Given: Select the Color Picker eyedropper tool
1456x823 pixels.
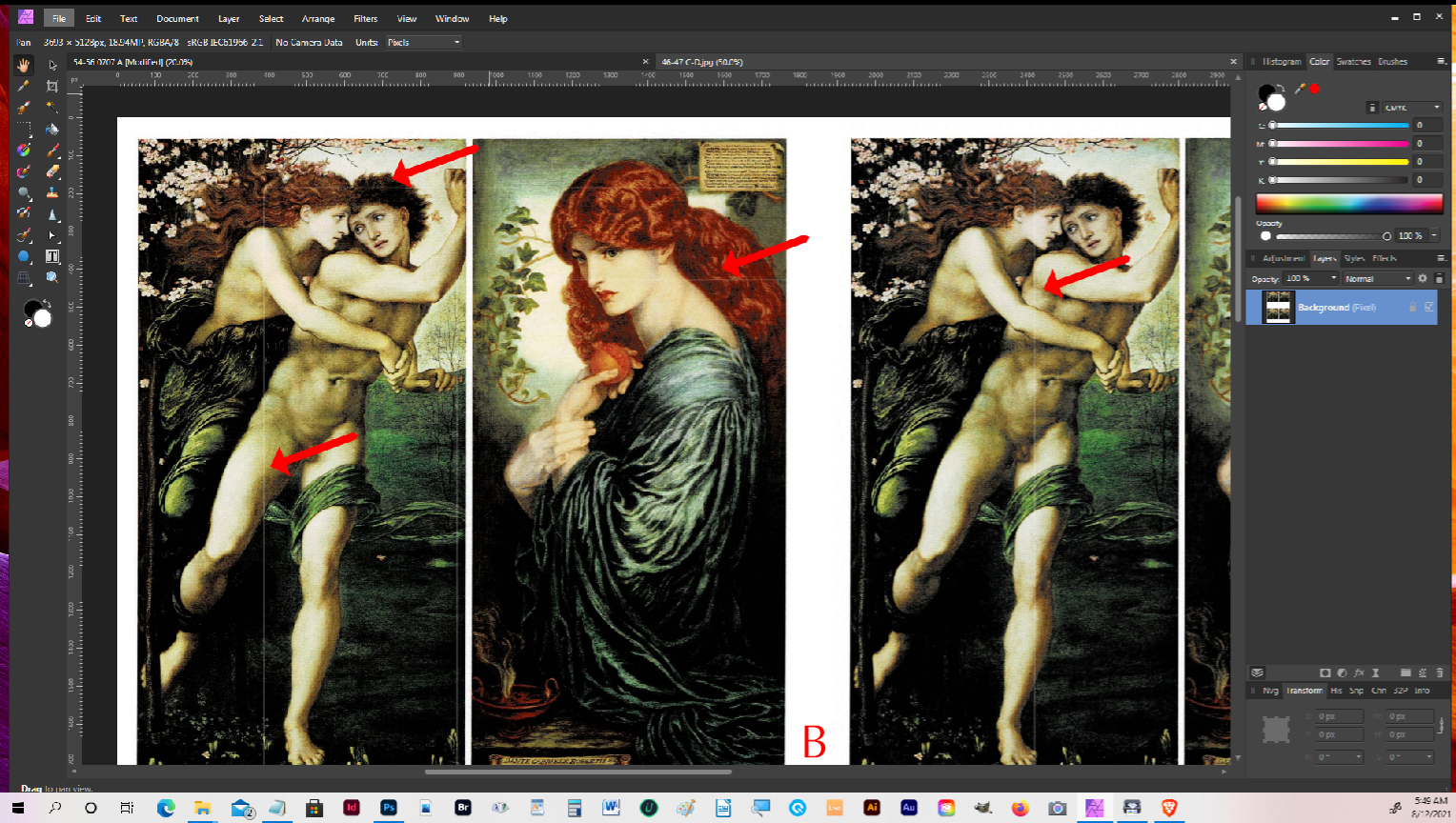Looking at the screenshot, I should [23, 86].
